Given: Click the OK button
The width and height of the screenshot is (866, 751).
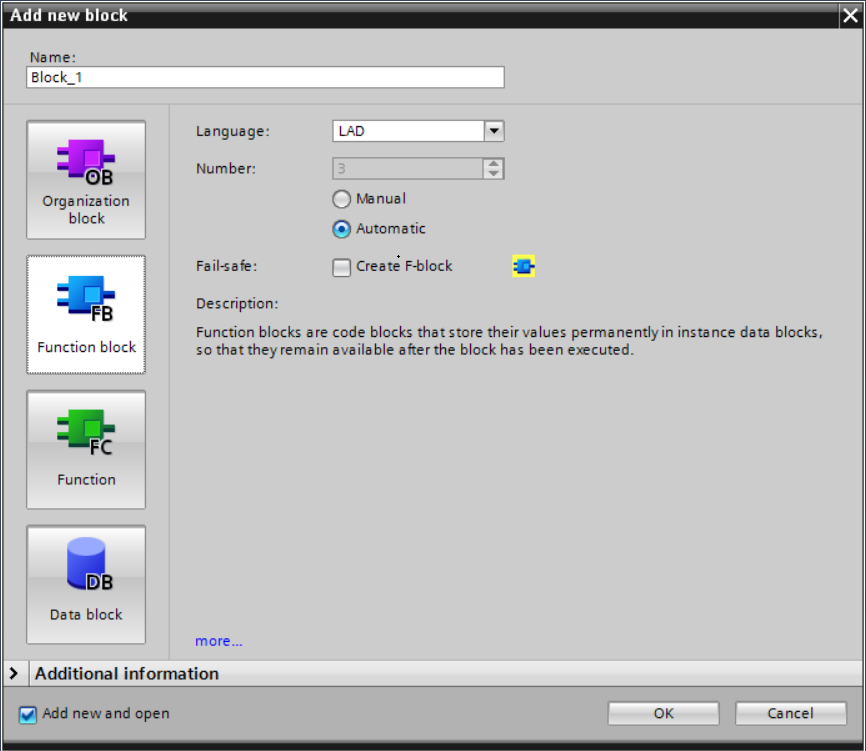Looking at the screenshot, I should pos(664,713).
